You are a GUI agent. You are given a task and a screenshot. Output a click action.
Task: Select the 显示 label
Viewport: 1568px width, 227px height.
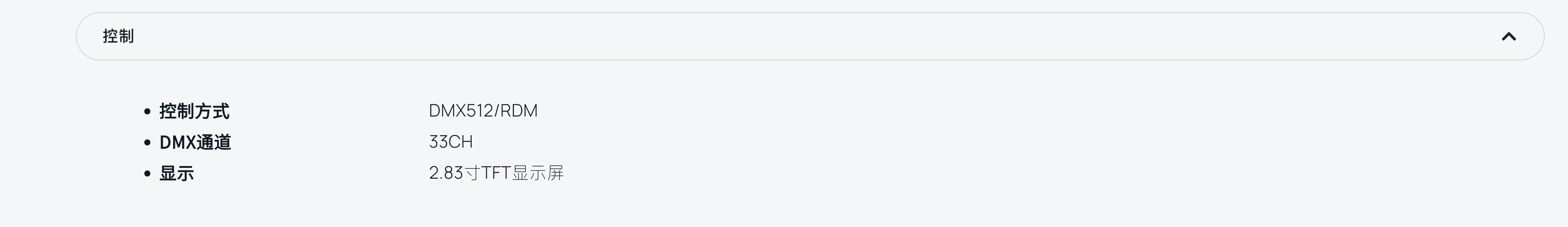(177, 173)
